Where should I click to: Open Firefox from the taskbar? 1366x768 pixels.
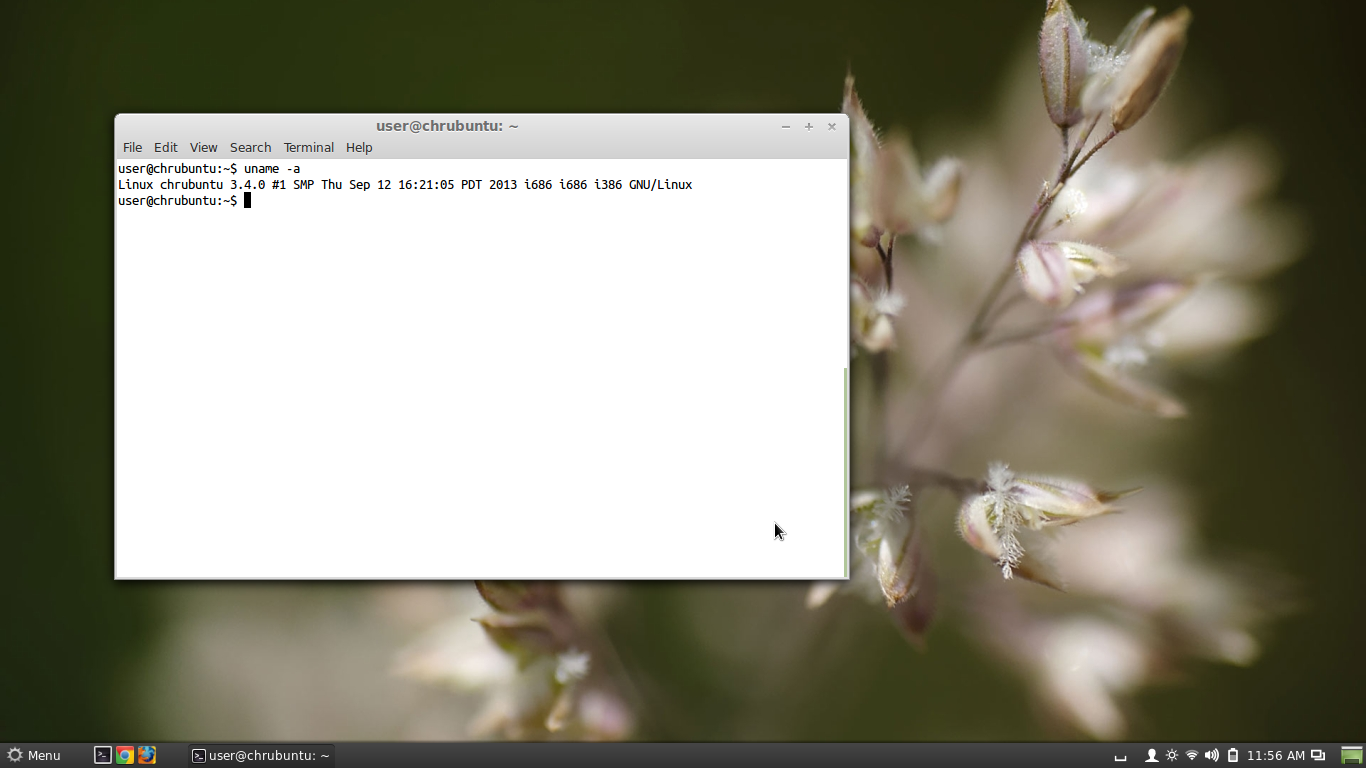point(147,755)
